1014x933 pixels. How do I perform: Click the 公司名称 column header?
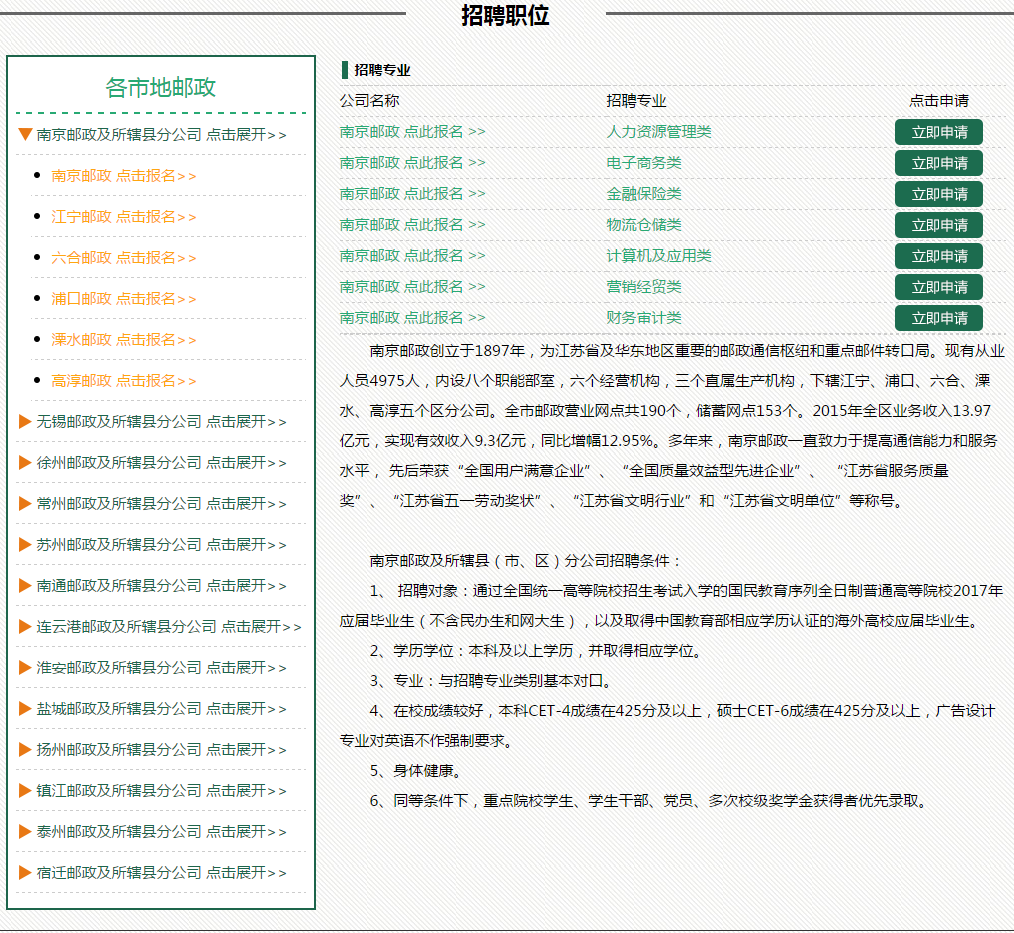coord(369,101)
